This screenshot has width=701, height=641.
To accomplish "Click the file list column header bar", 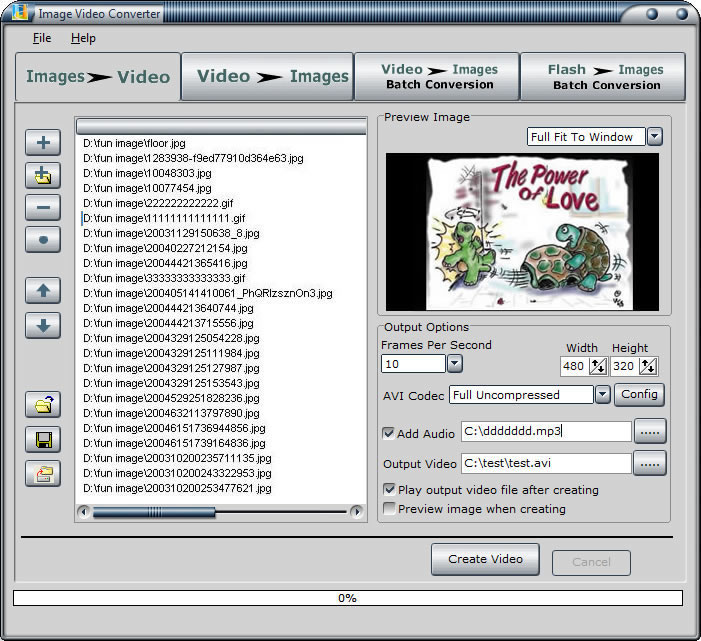I will (221, 126).
